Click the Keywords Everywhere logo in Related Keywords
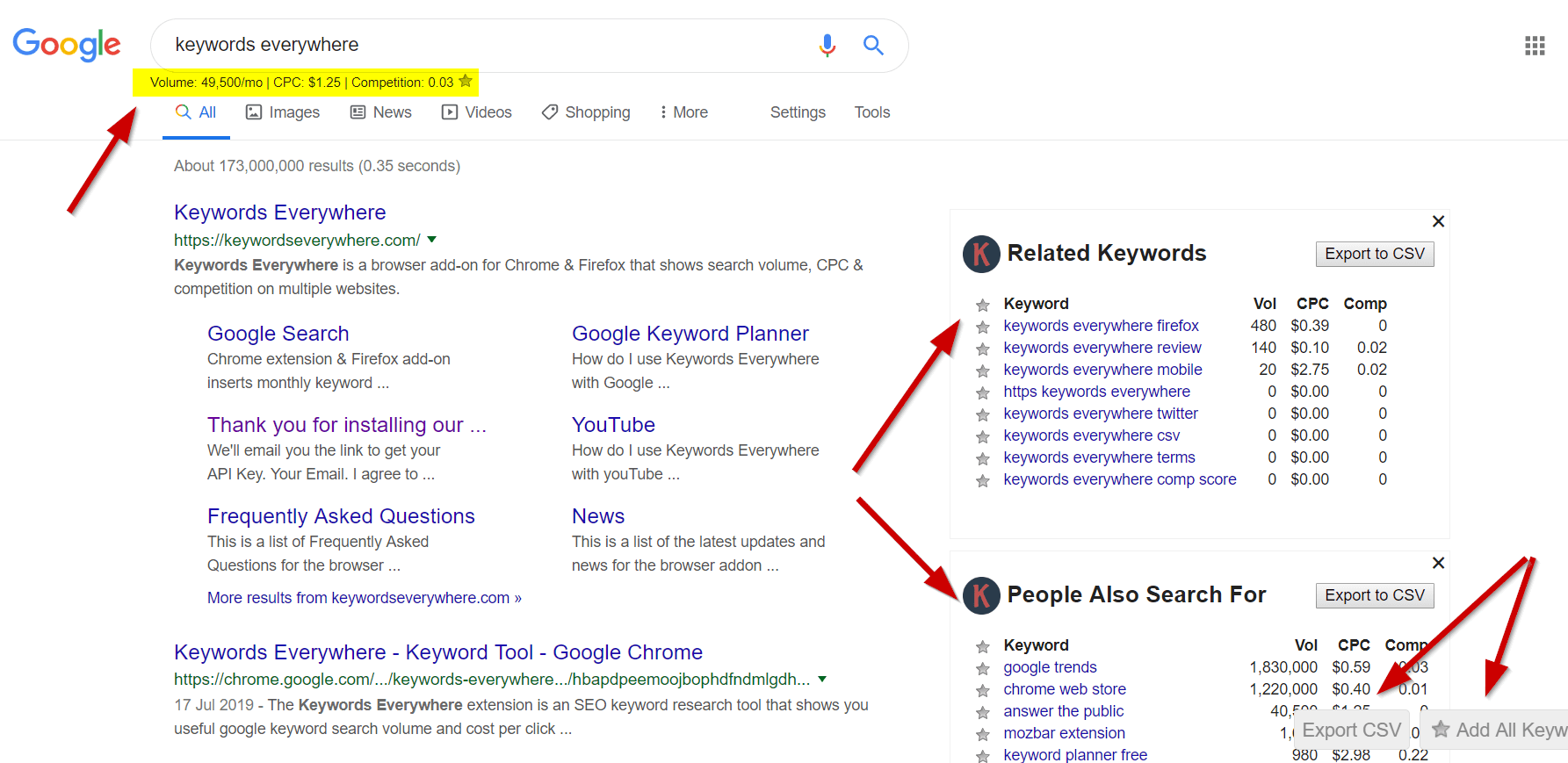The width and height of the screenshot is (1568, 763). (981, 254)
